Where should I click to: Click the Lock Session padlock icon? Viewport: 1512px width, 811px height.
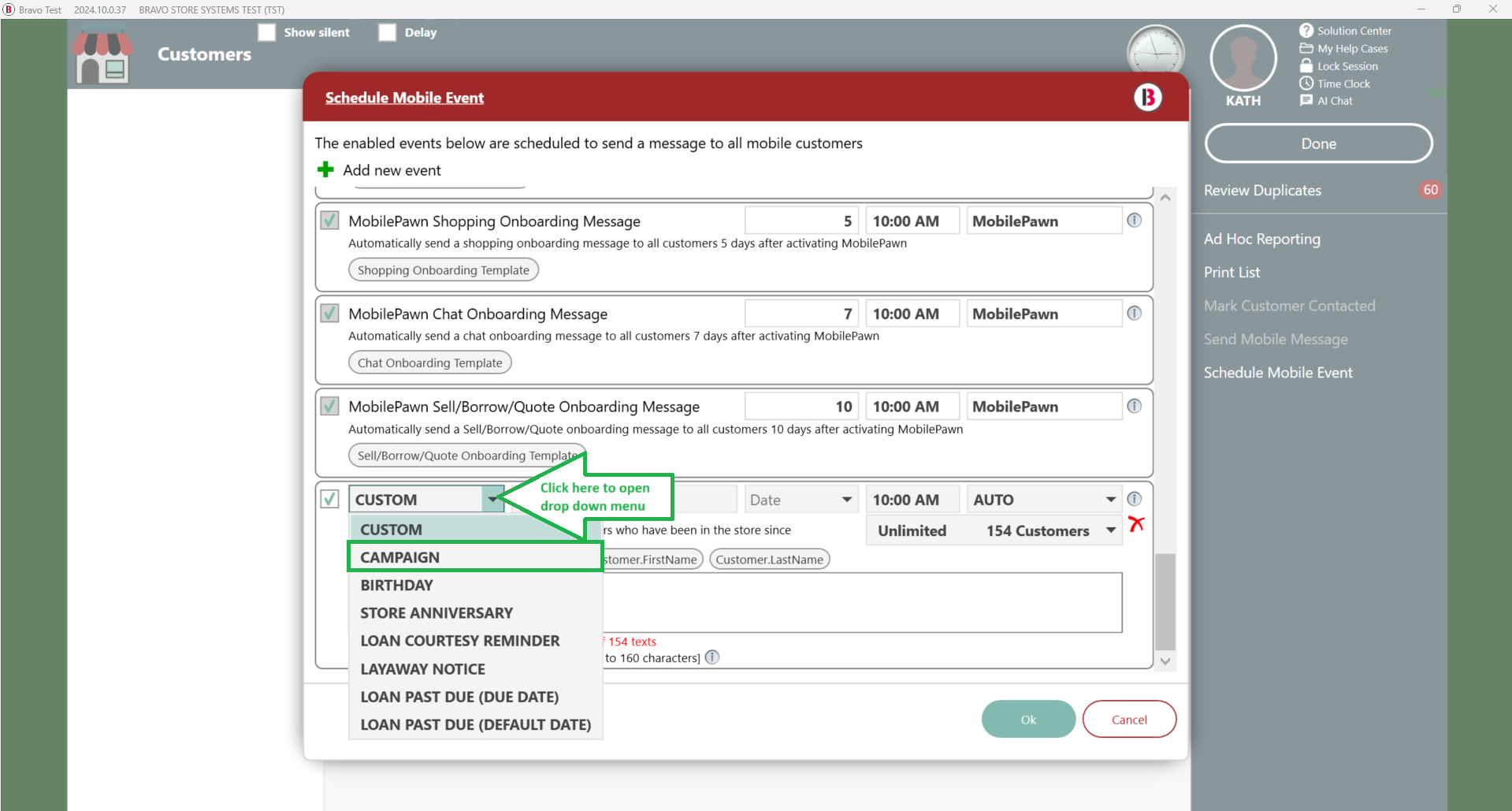(1306, 65)
